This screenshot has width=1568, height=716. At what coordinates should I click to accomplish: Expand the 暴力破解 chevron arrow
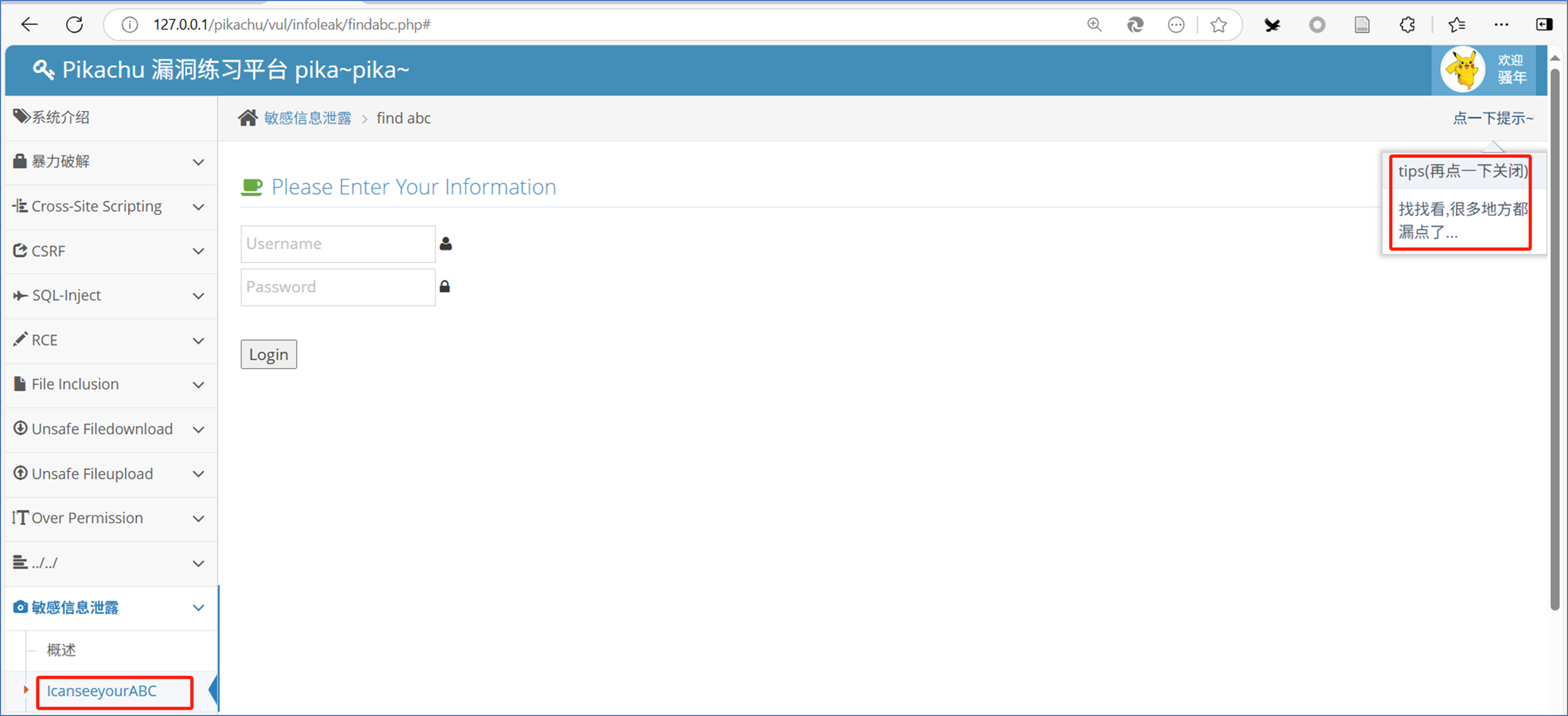(x=198, y=162)
